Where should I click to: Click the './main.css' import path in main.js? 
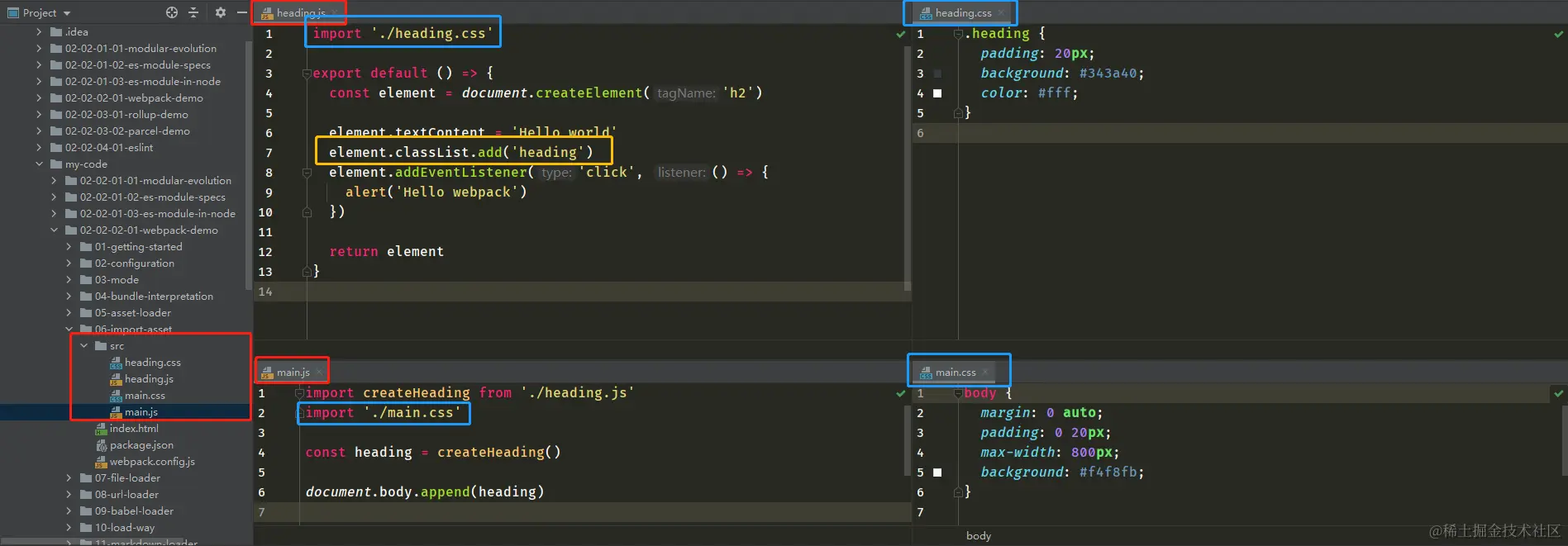tap(412, 413)
